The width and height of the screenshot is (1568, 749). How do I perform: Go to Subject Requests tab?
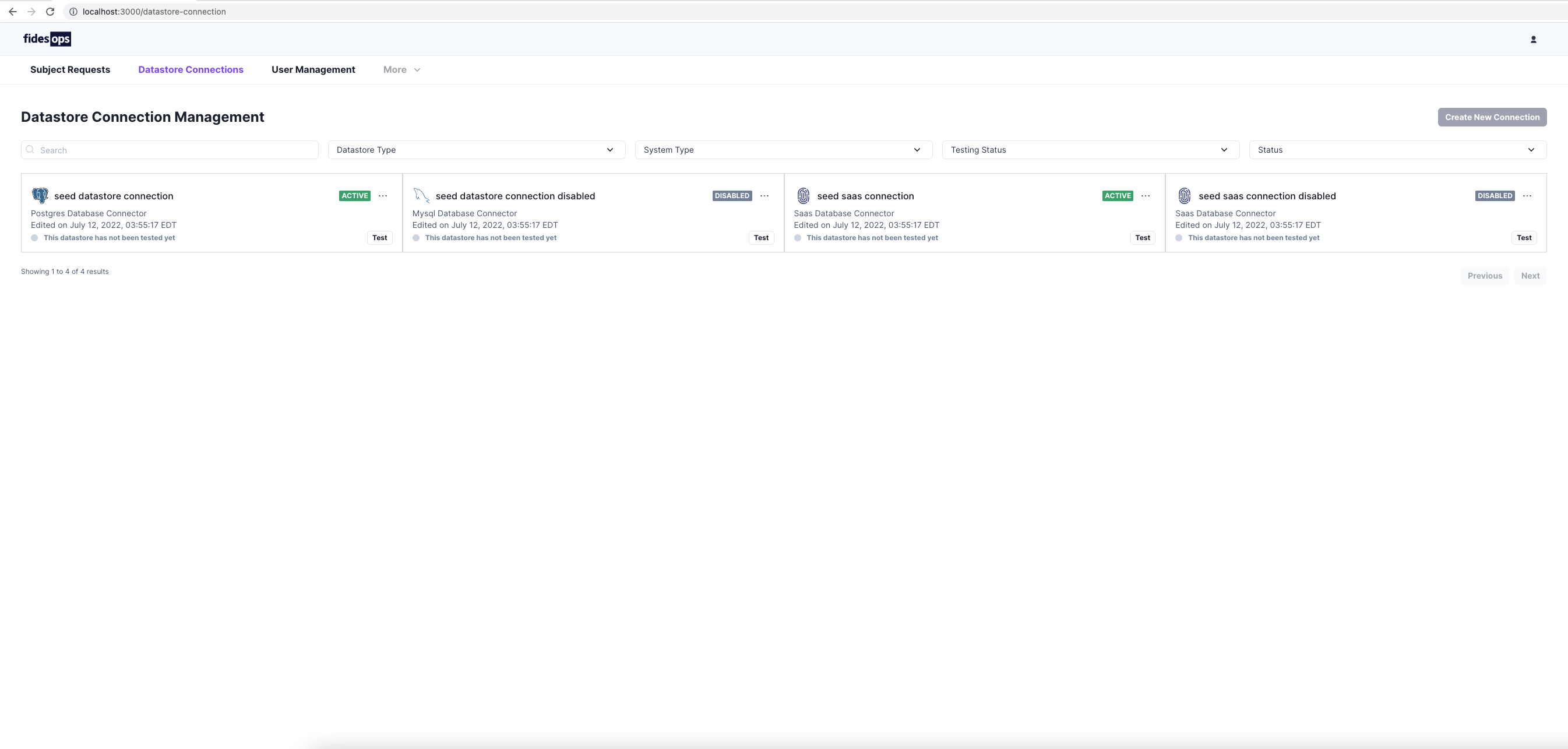(x=70, y=69)
